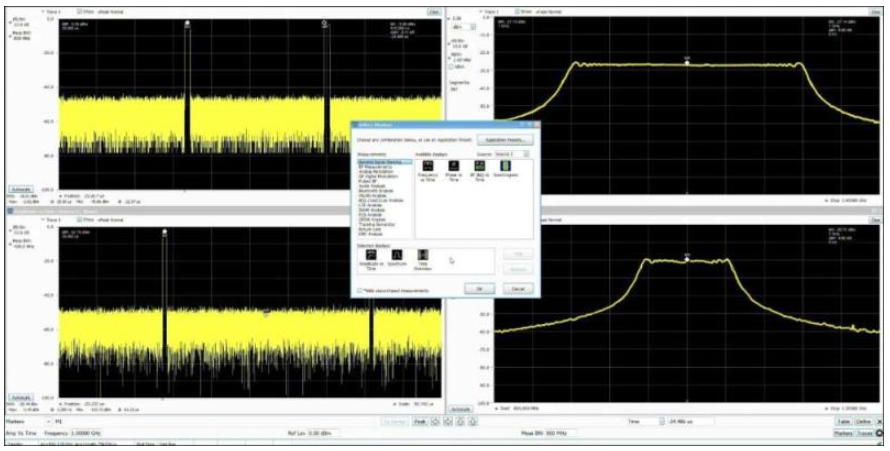Click the Define button in markers bar
This screenshot has width=890, height=451.
(863, 422)
